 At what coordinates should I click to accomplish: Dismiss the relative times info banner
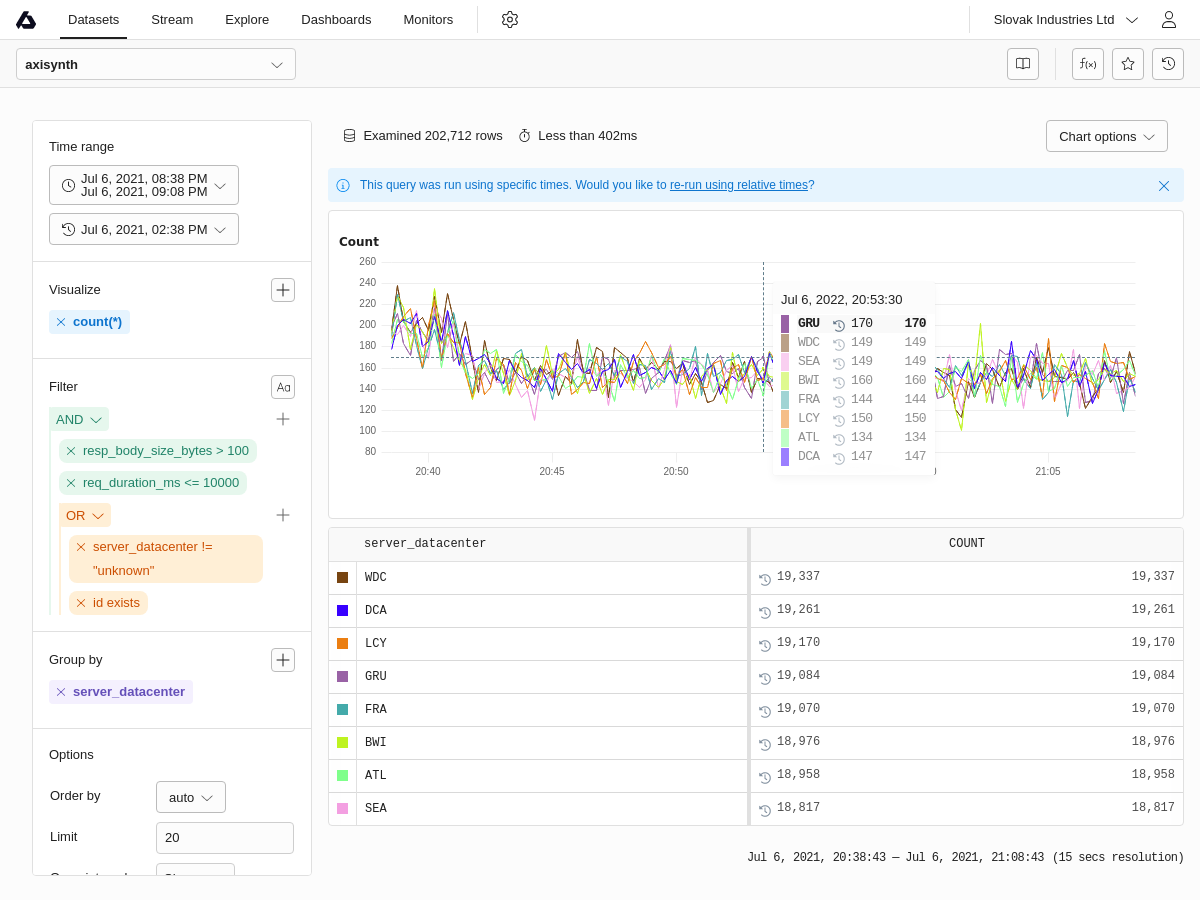pos(1164,186)
